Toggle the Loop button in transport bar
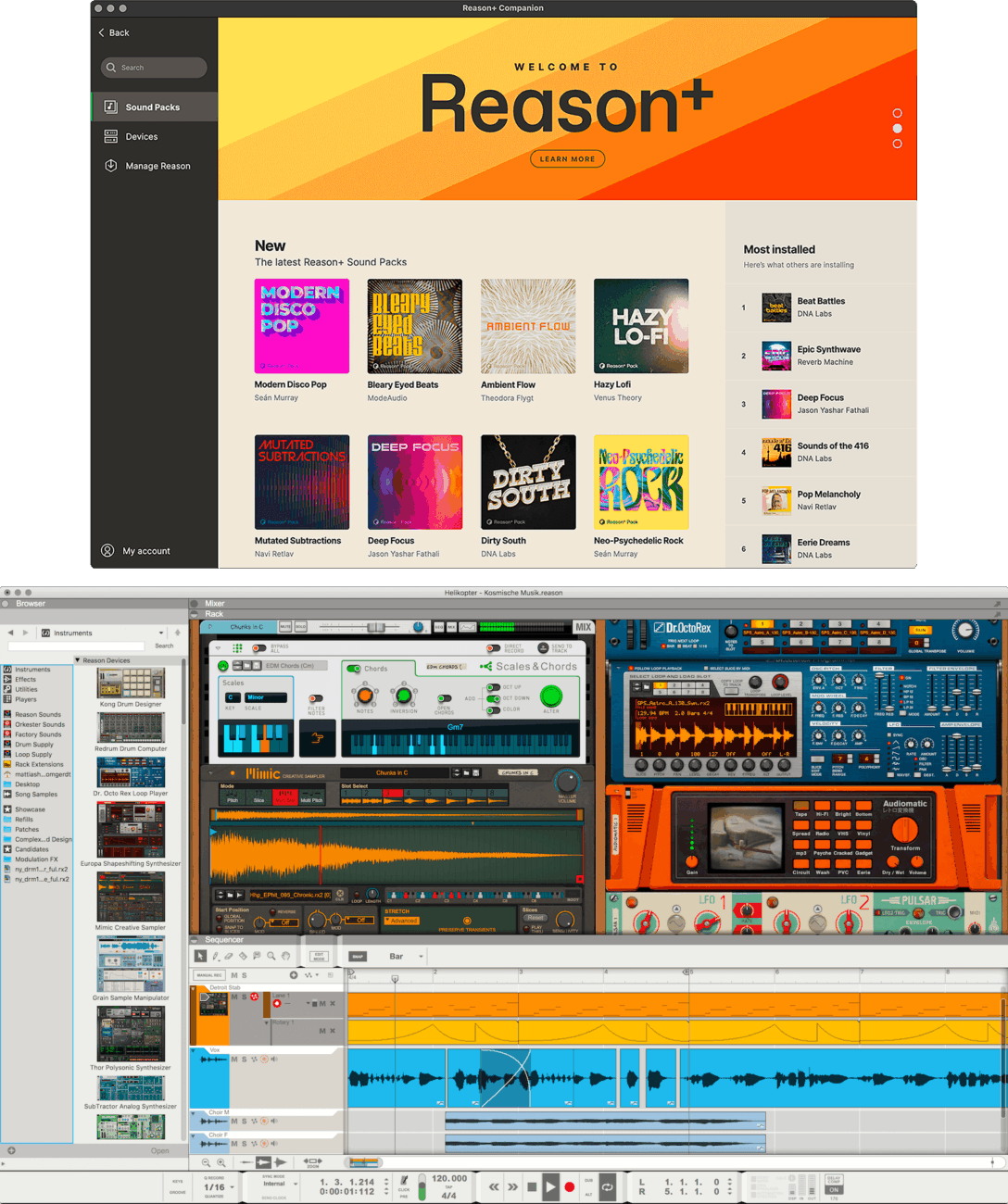Image resolution: width=1008 pixels, height=1204 pixels. pos(608,1186)
